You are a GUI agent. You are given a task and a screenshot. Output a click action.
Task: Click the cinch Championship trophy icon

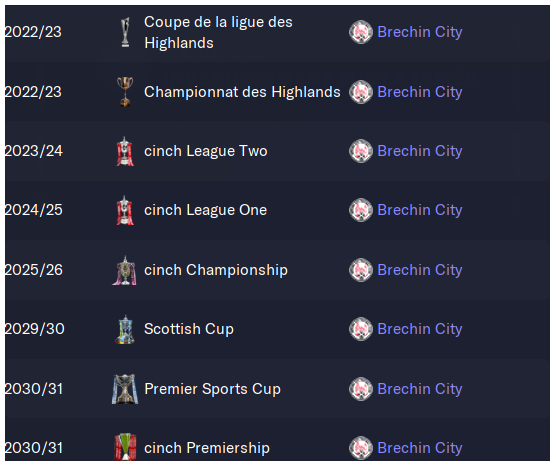click(x=124, y=270)
